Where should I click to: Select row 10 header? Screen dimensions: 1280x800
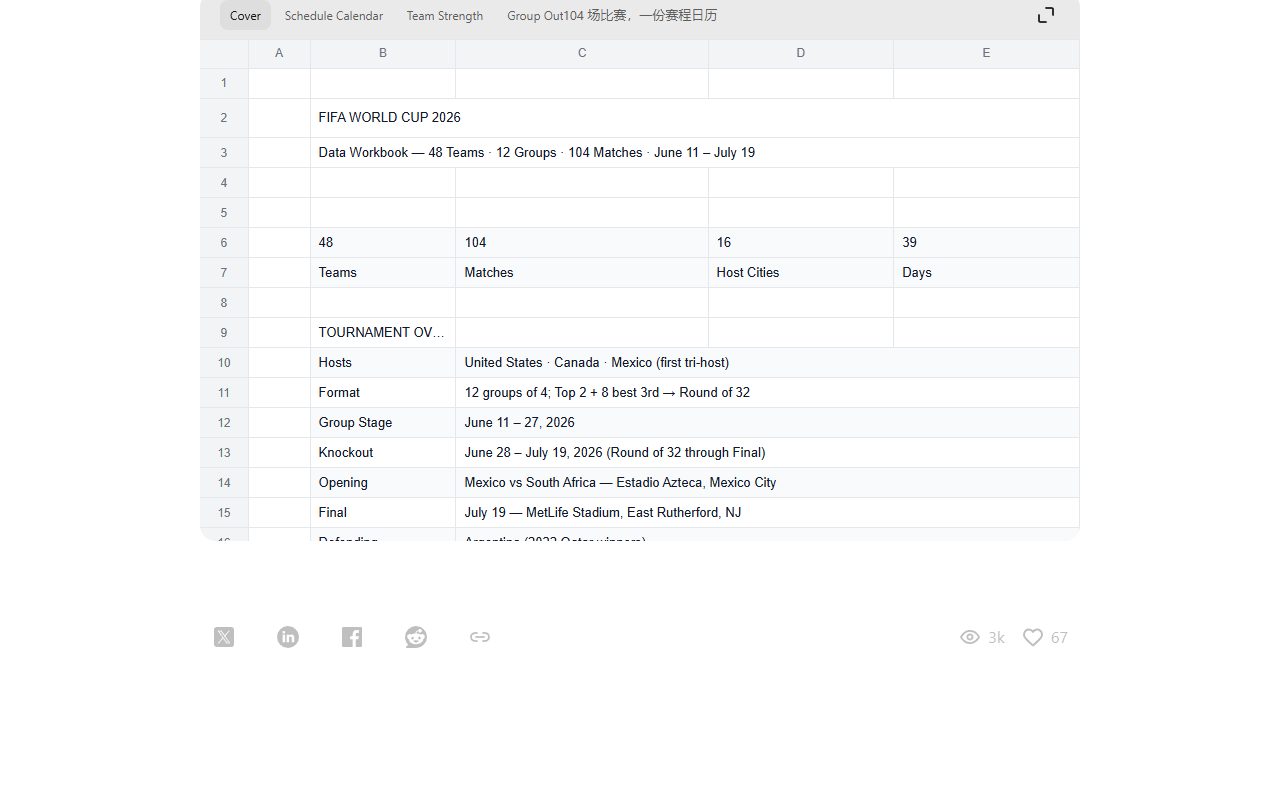coord(224,363)
